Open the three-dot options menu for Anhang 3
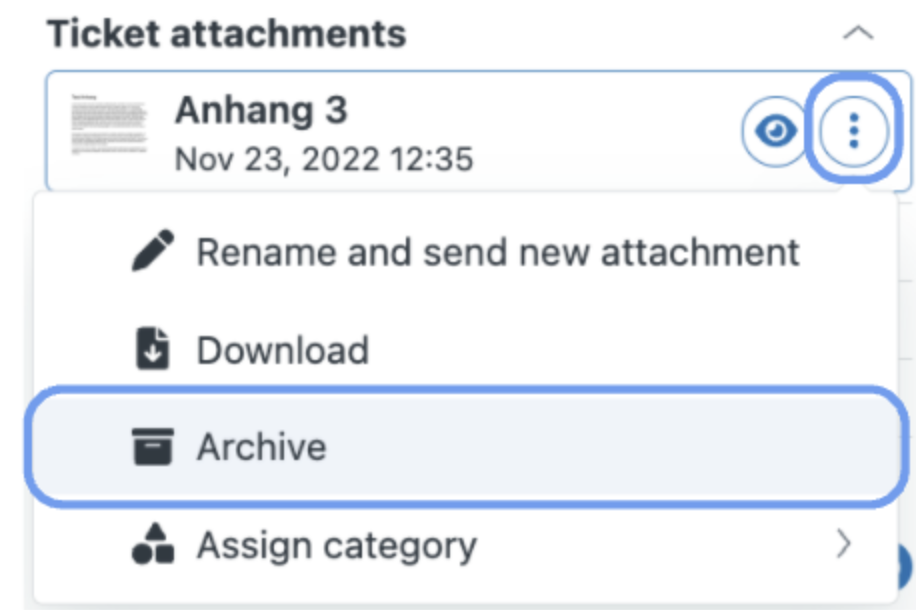Screen dimensions: 916x610 (x=853, y=131)
